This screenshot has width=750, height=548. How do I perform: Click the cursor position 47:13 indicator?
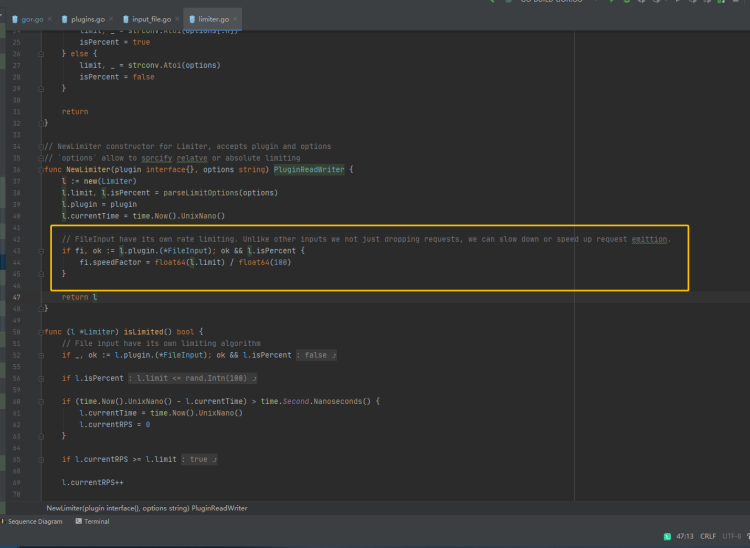pos(684,536)
